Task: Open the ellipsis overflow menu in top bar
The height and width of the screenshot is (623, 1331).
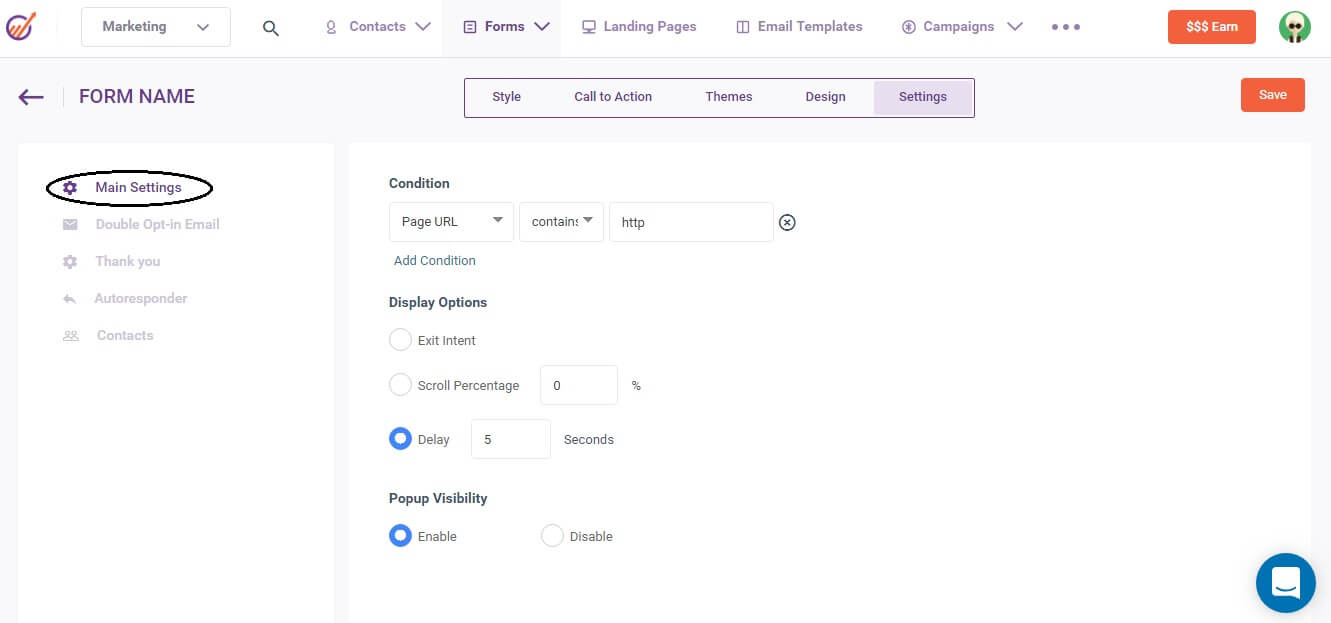Action: point(1065,27)
